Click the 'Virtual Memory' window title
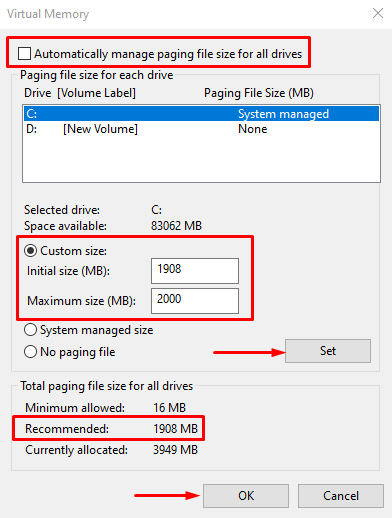Screen dimensions: 392x518 coord(48,14)
